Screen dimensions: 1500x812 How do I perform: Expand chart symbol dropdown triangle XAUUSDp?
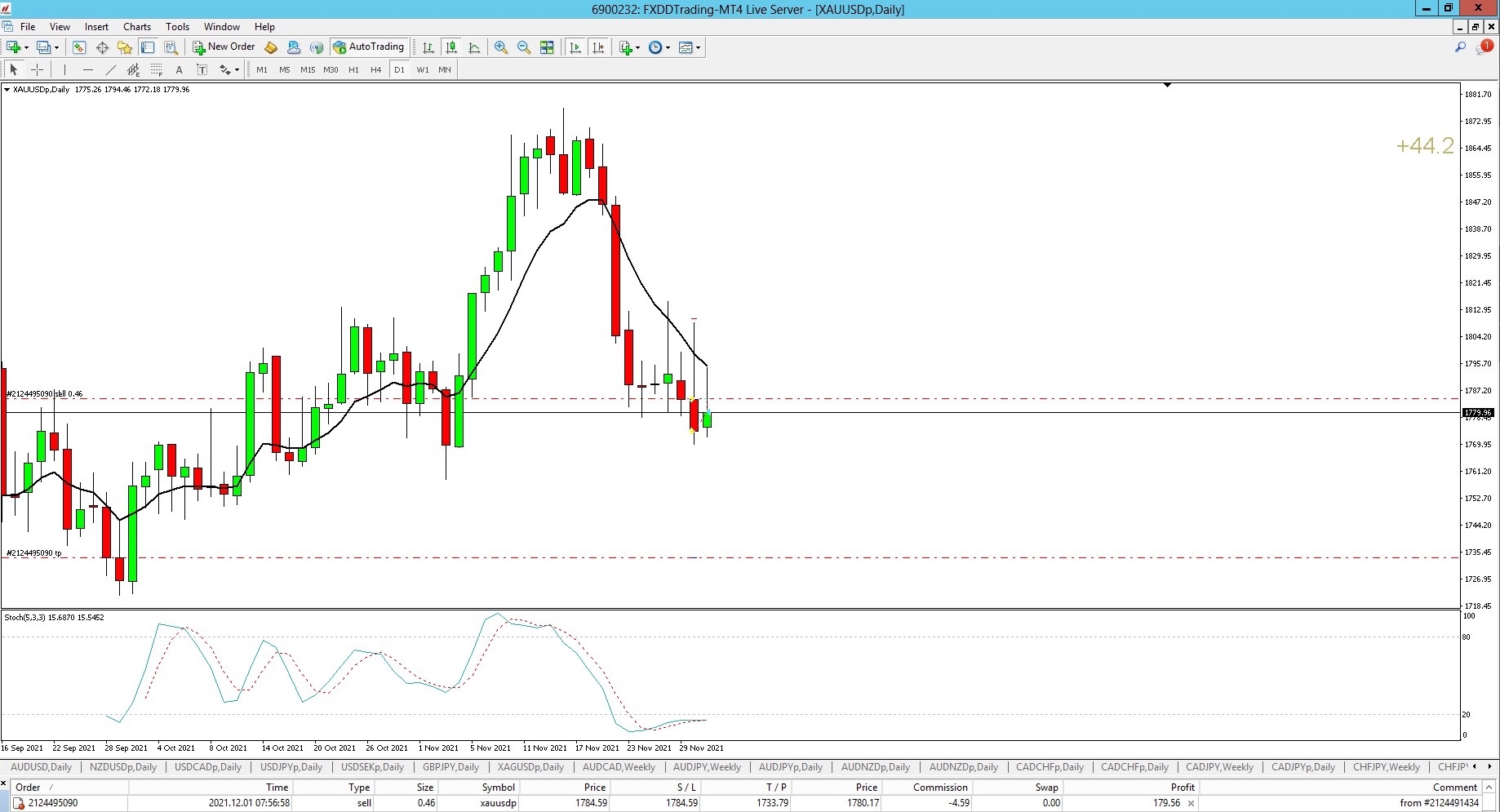(7, 90)
